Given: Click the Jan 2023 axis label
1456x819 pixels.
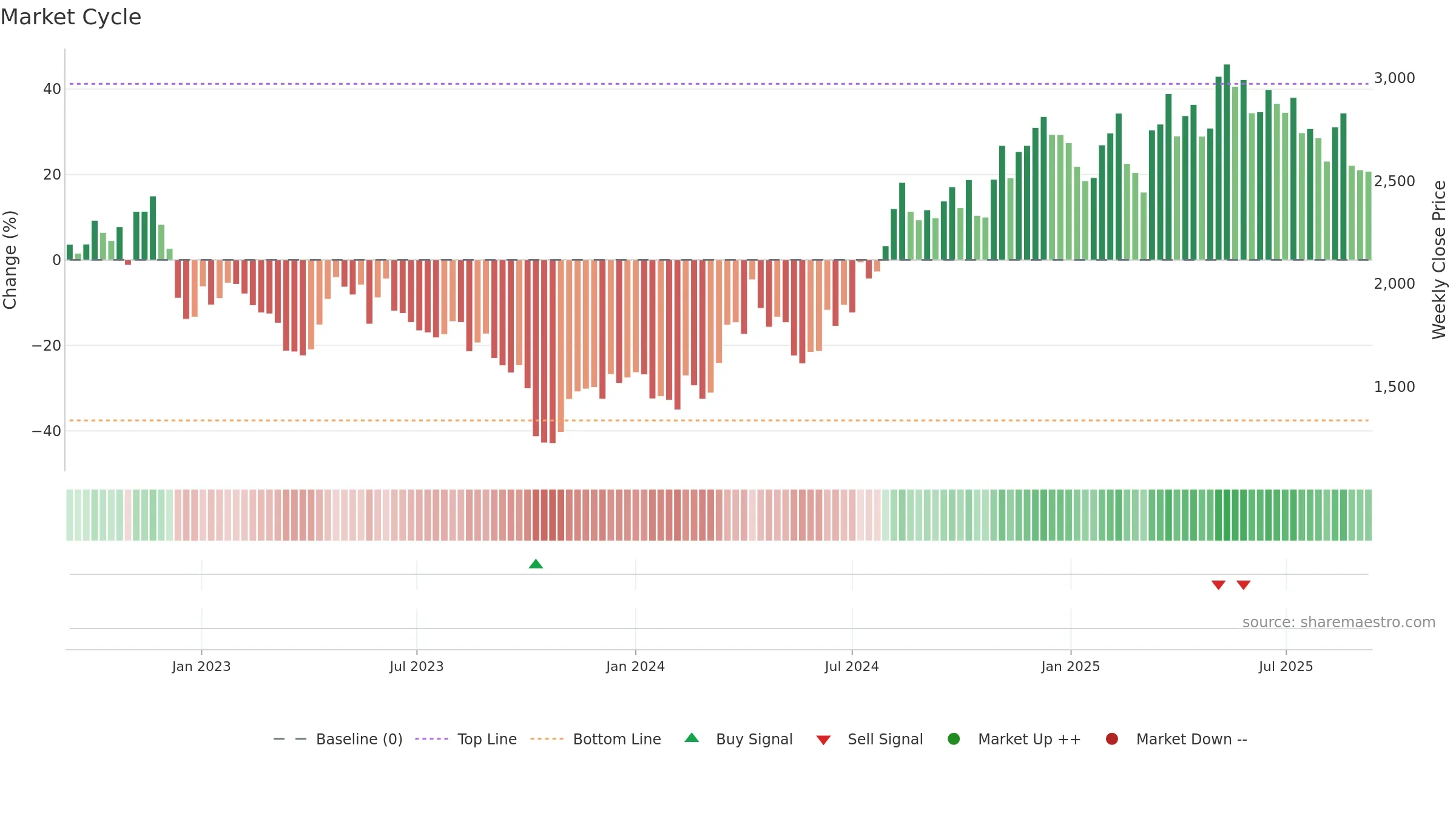Looking at the screenshot, I should (201, 666).
